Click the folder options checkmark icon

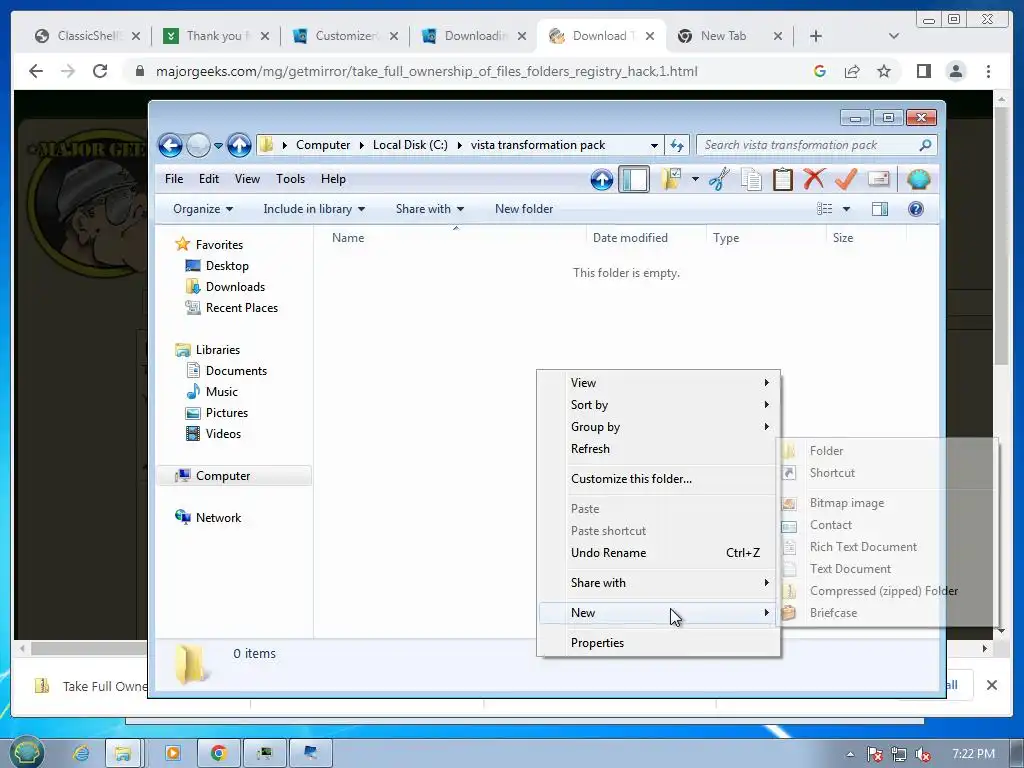(671, 178)
